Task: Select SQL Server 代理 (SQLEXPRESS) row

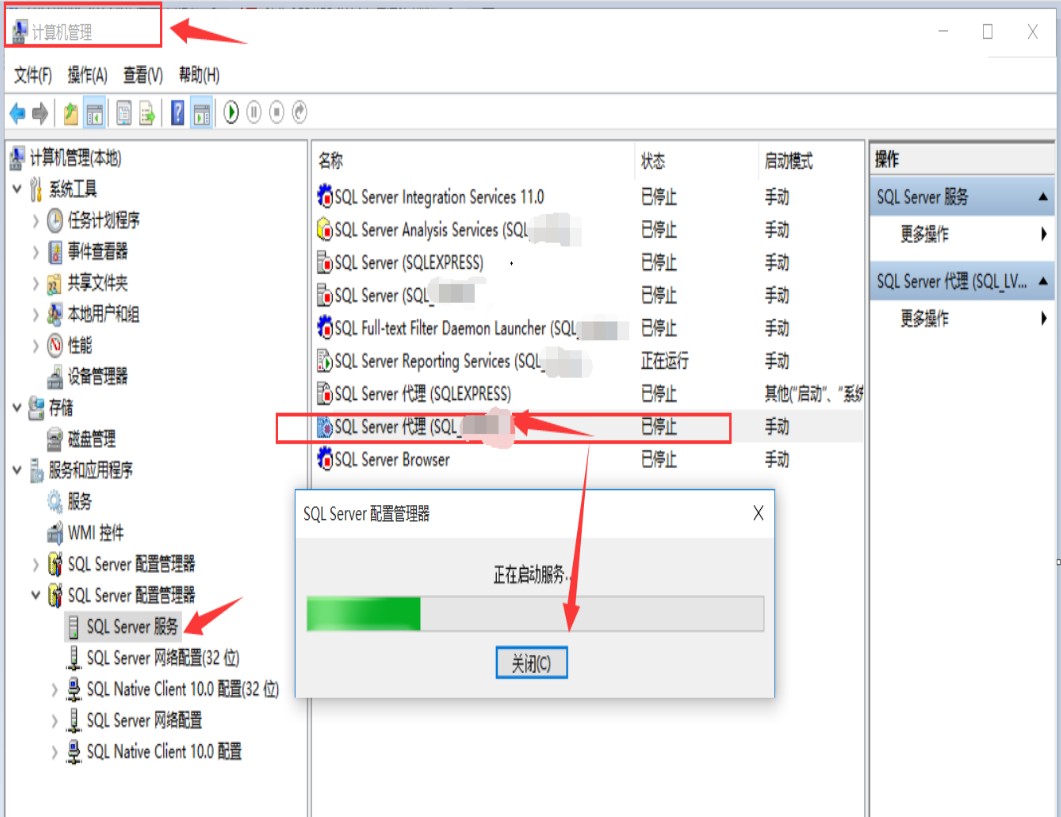Action: click(x=589, y=394)
